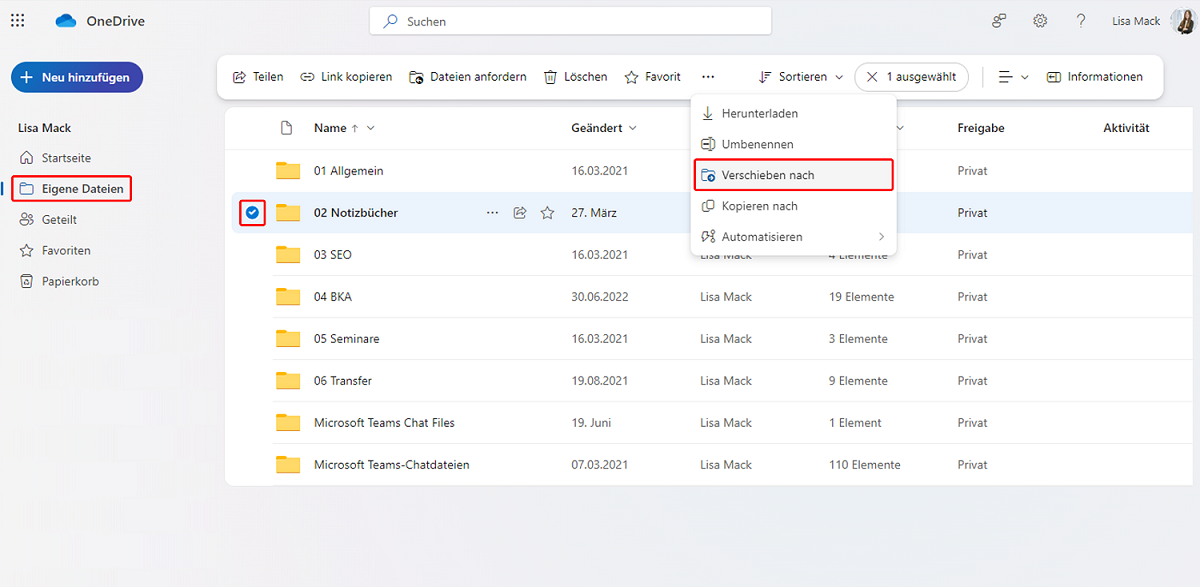The width and height of the screenshot is (1200, 587).
Task: Open the 03 SEO folder name
Action: pyautogui.click(x=333, y=255)
